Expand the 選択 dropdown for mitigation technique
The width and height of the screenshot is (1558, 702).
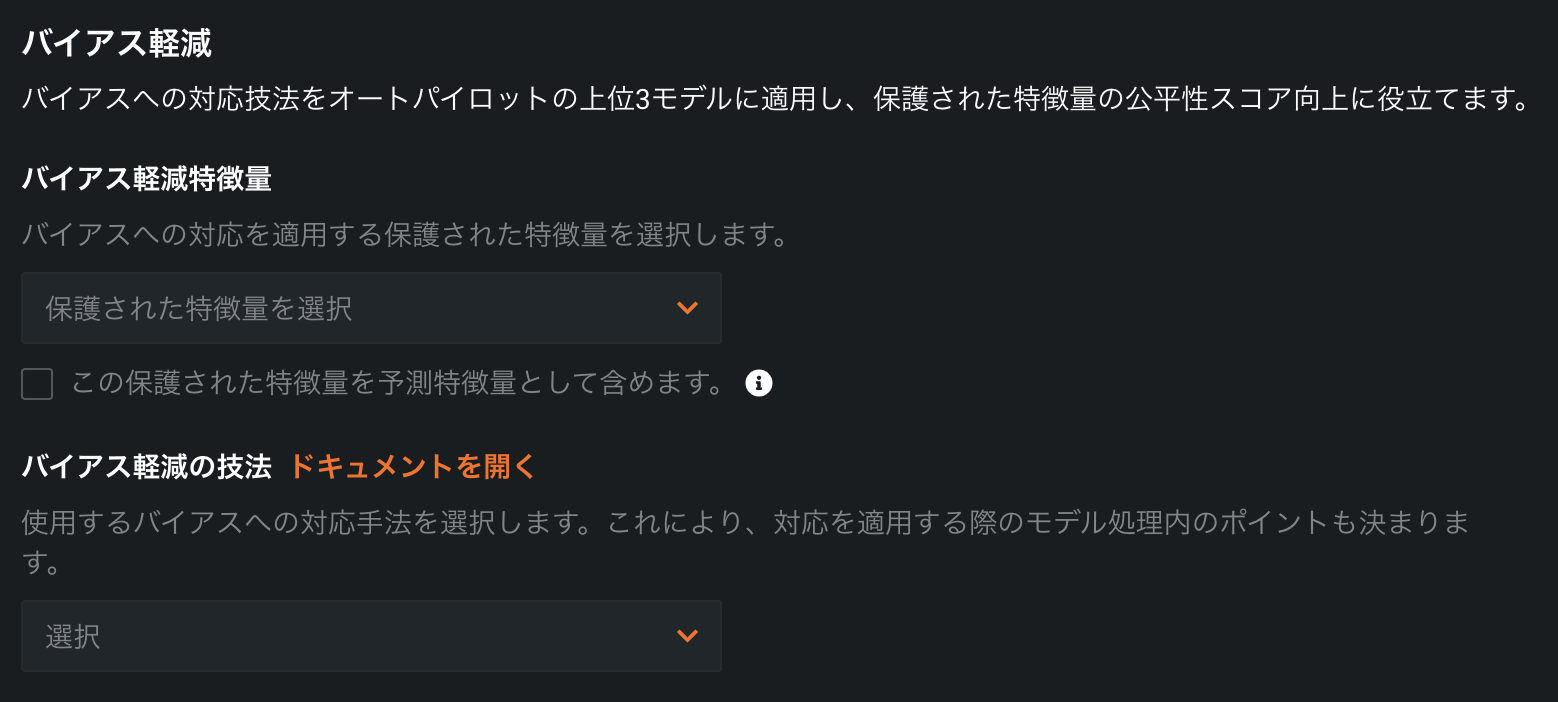(x=370, y=636)
